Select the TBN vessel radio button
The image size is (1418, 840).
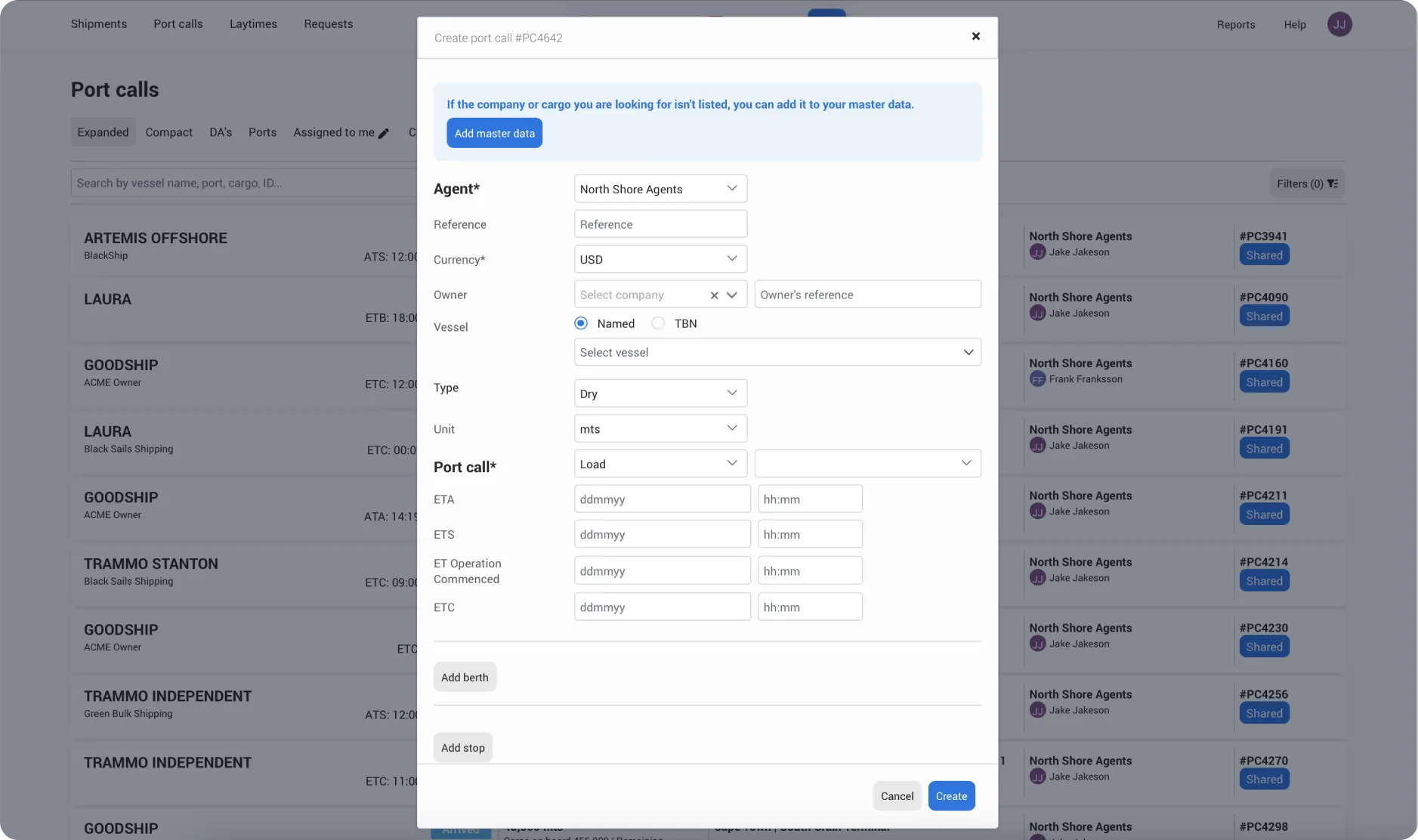point(658,323)
